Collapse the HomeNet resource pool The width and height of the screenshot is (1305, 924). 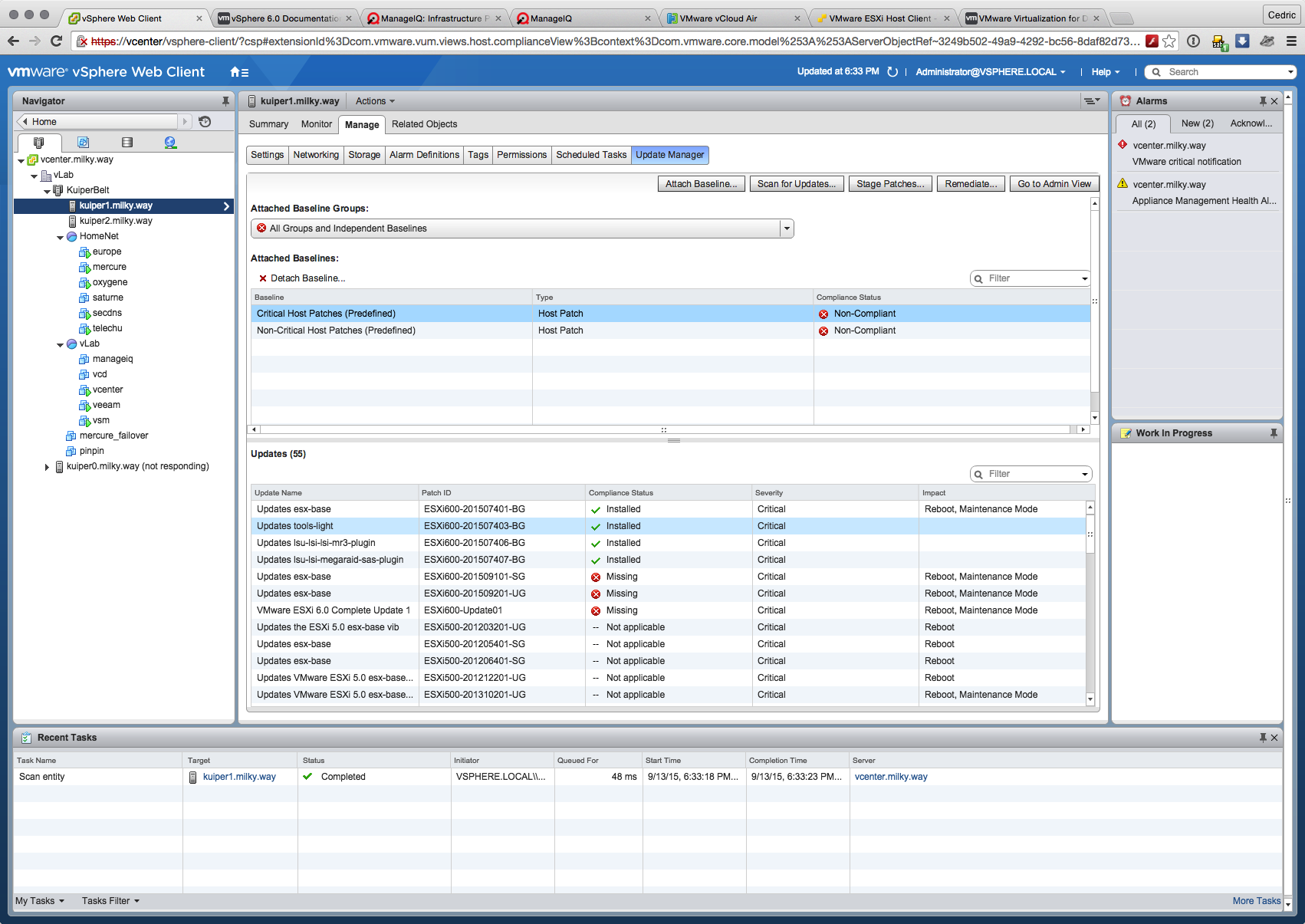click(60, 237)
